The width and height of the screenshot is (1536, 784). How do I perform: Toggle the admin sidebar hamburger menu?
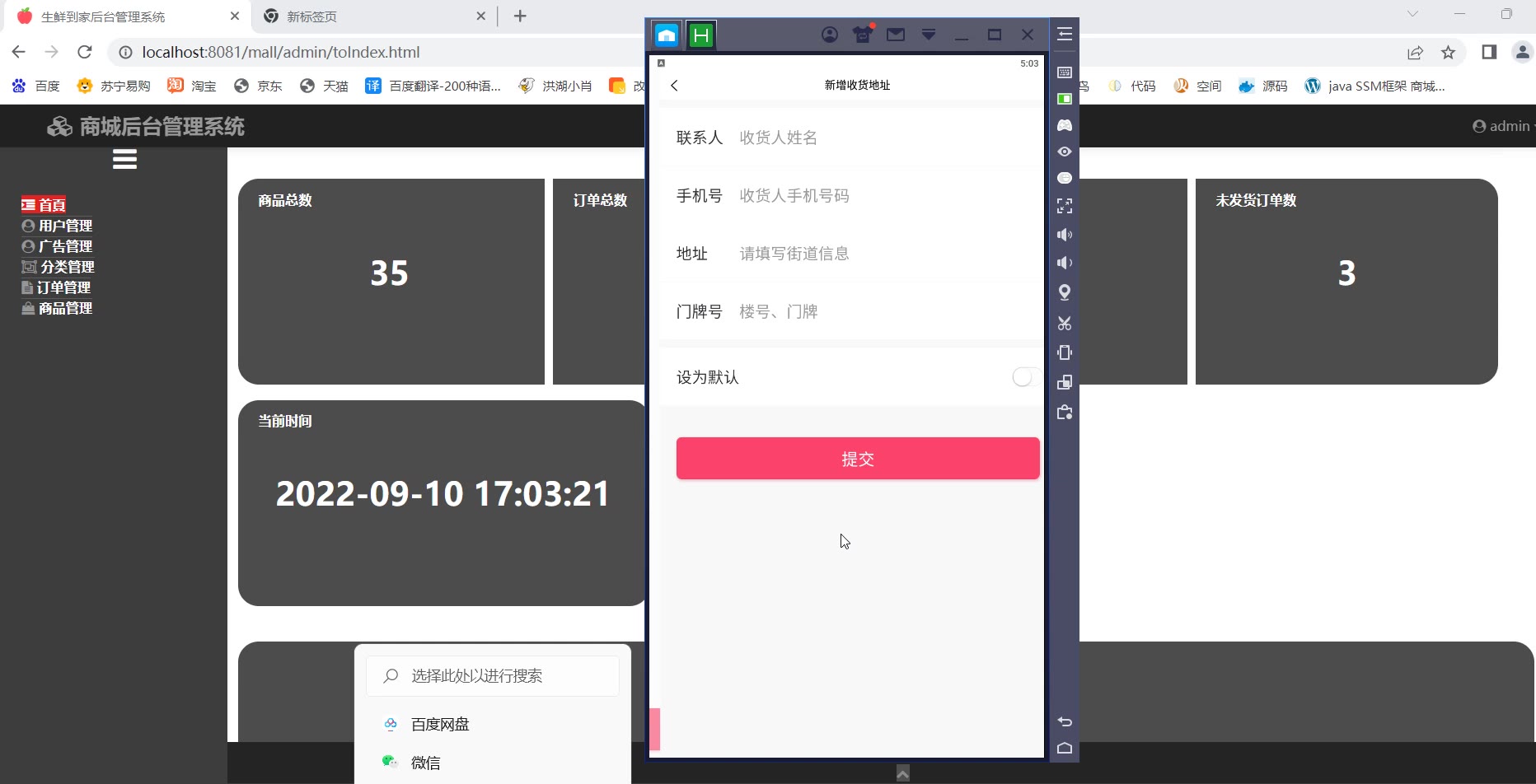124,159
